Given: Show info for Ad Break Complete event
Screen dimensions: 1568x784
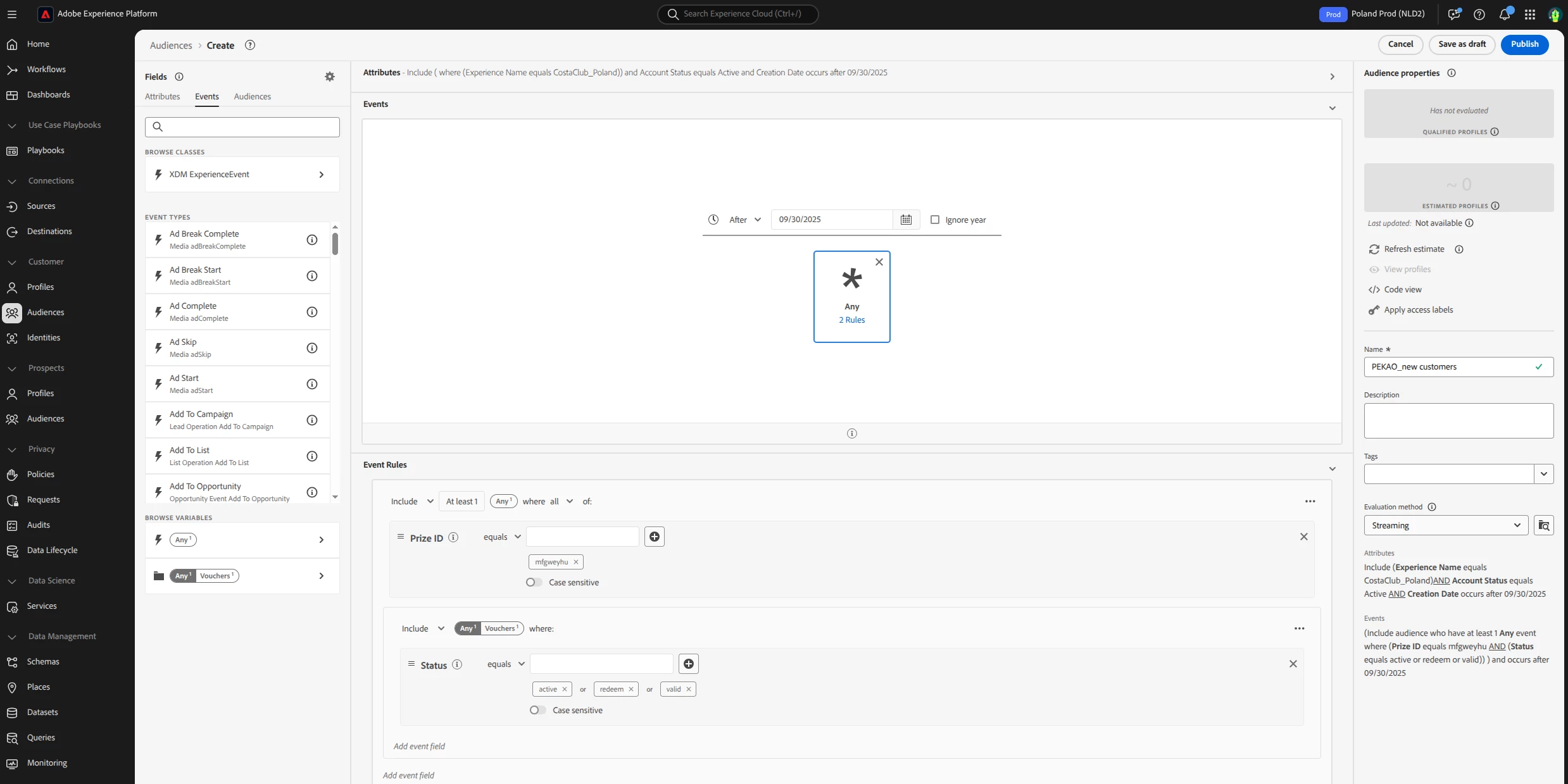Looking at the screenshot, I should [x=311, y=240].
